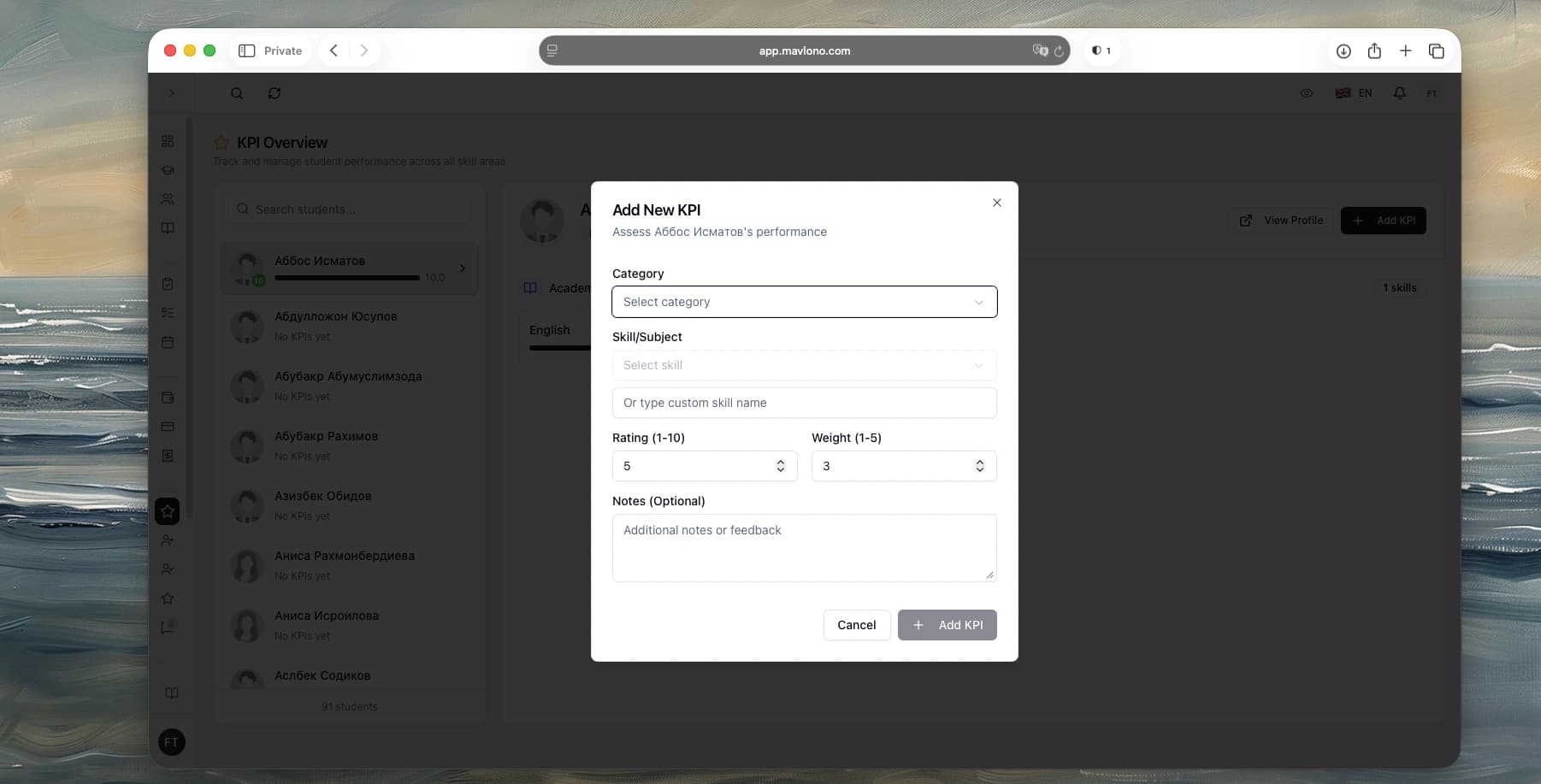Screen dimensions: 1541x784
Task: Expand Аббос Исматов's details with the chevron
Action: pyautogui.click(x=463, y=268)
